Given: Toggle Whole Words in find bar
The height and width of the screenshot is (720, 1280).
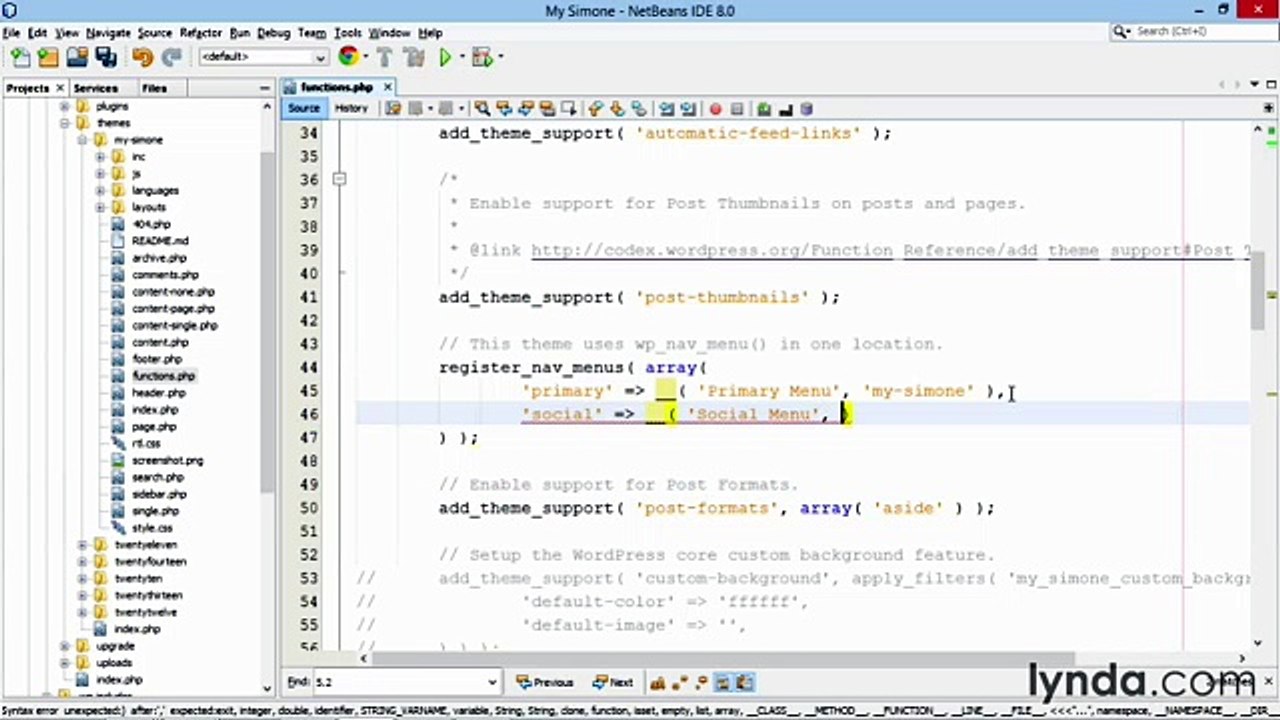Looking at the screenshot, I should pyautogui.click(x=678, y=683).
